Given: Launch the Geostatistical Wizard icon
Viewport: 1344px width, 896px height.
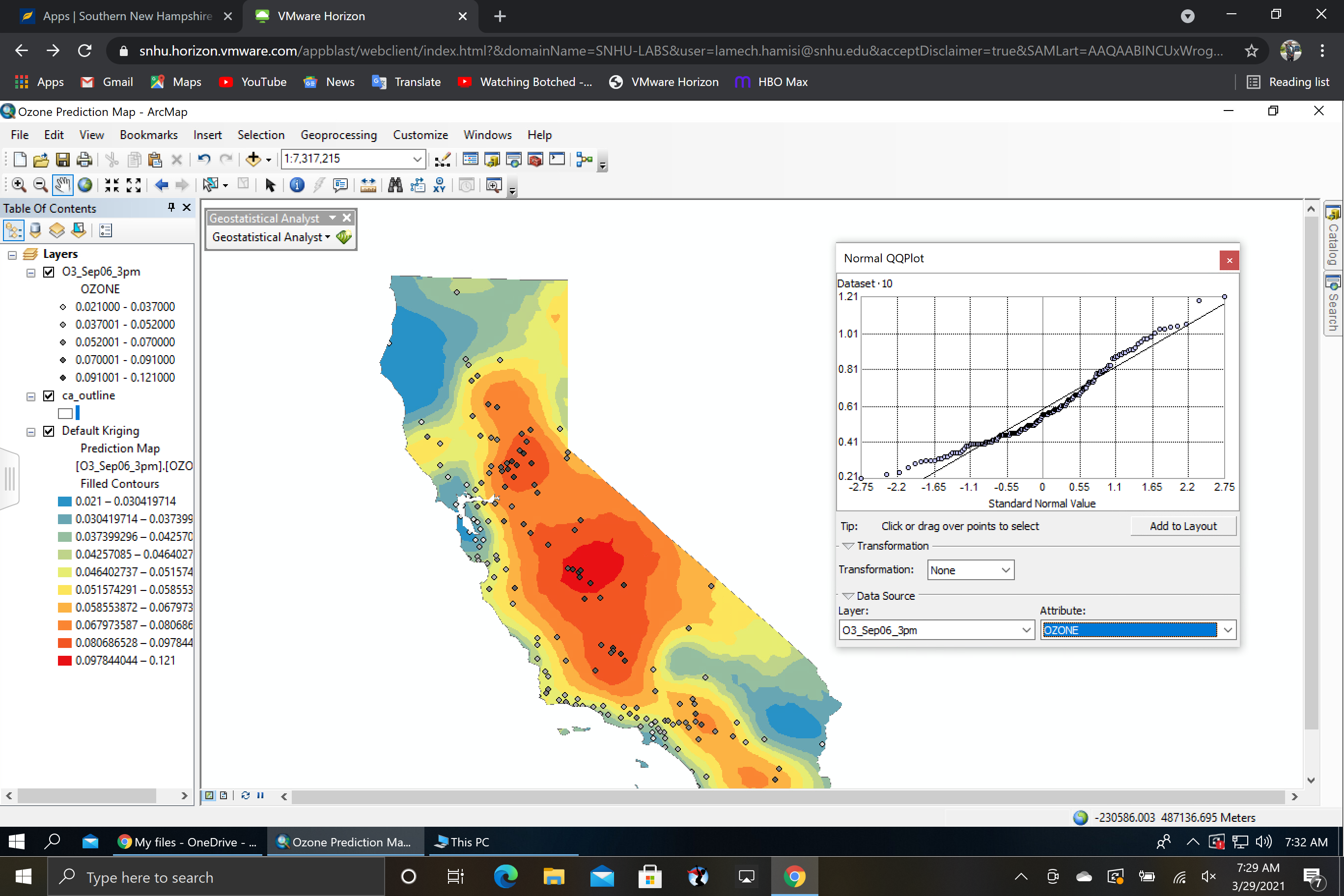Looking at the screenshot, I should (x=344, y=237).
